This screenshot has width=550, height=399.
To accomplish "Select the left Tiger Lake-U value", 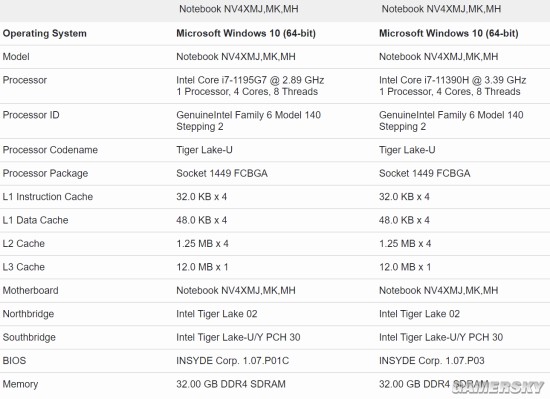I will (204, 150).
